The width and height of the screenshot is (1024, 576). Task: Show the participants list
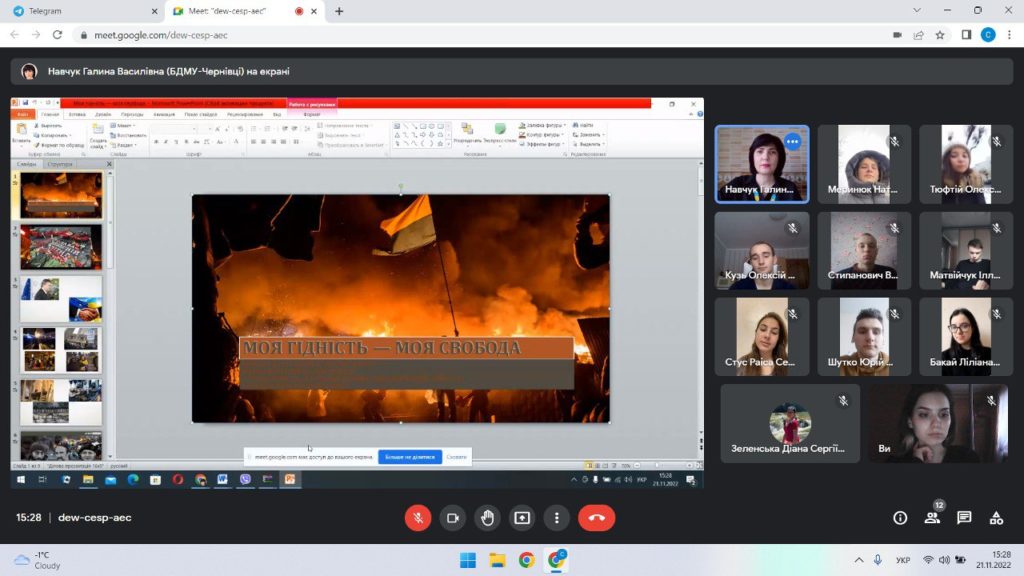point(932,518)
